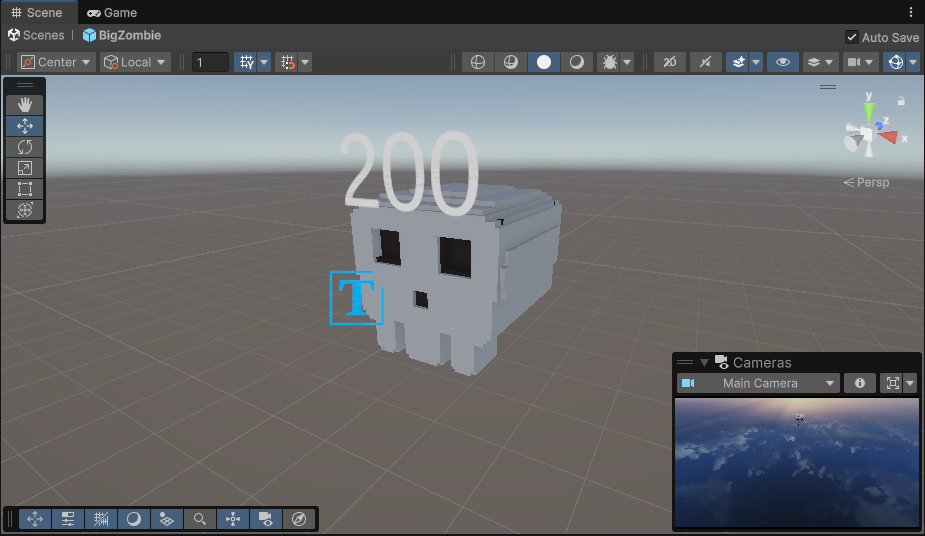The width and height of the screenshot is (925, 536).
Task: Click the search icon in bottom overlay toolbar
Action: (200, 519)
